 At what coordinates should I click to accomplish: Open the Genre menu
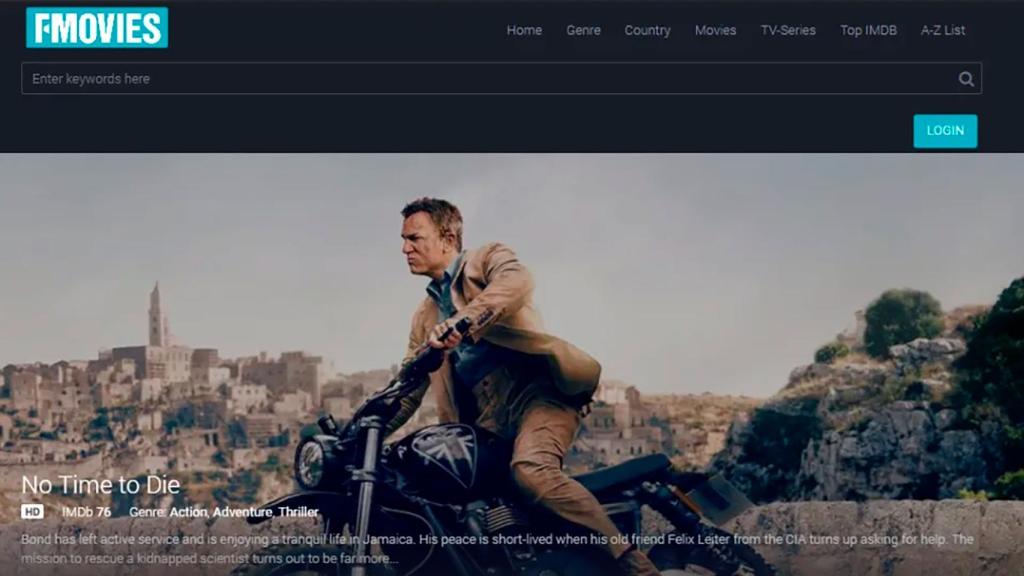[x=583, y=31]
